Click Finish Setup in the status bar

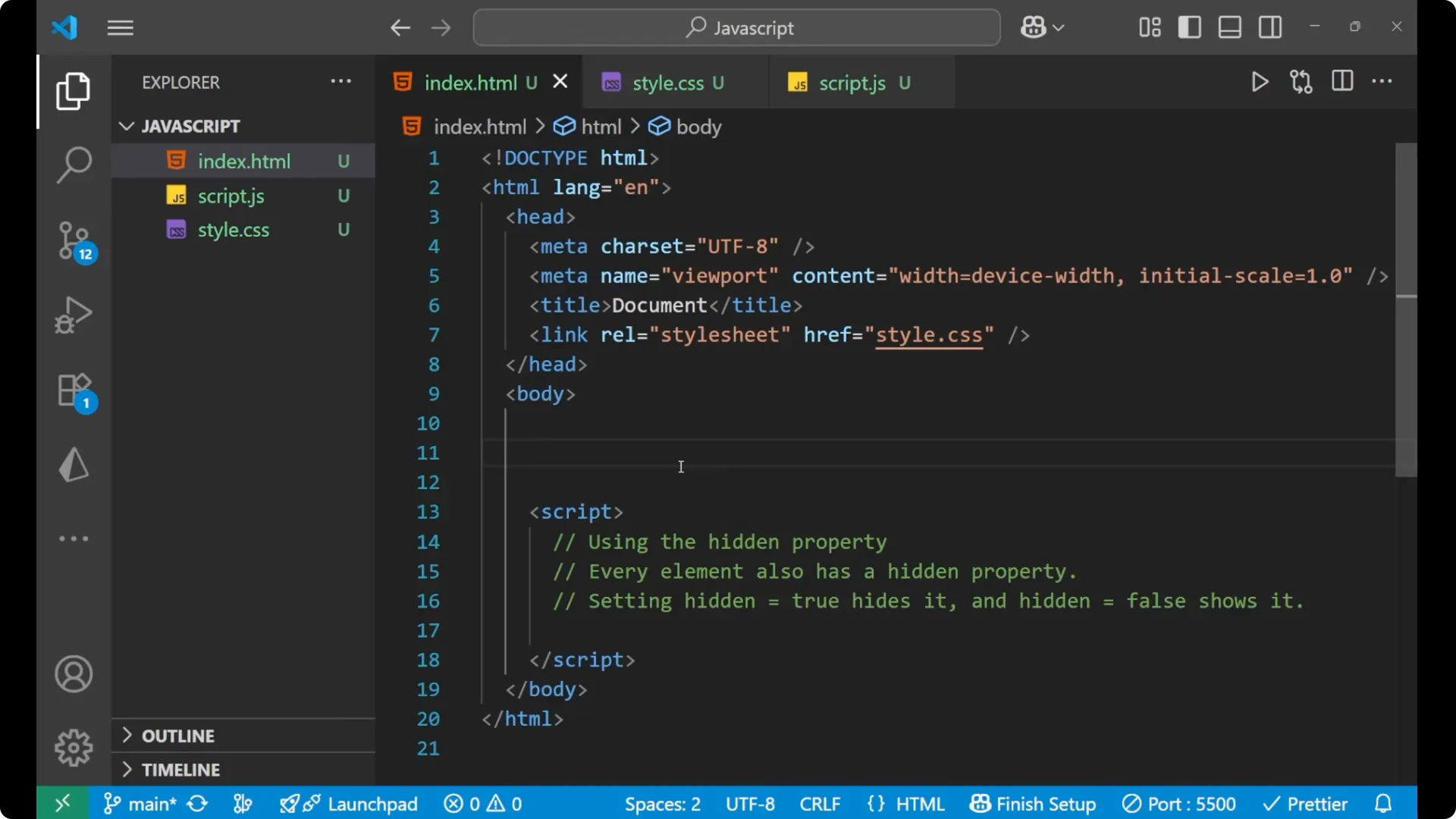coord(1033,803)
